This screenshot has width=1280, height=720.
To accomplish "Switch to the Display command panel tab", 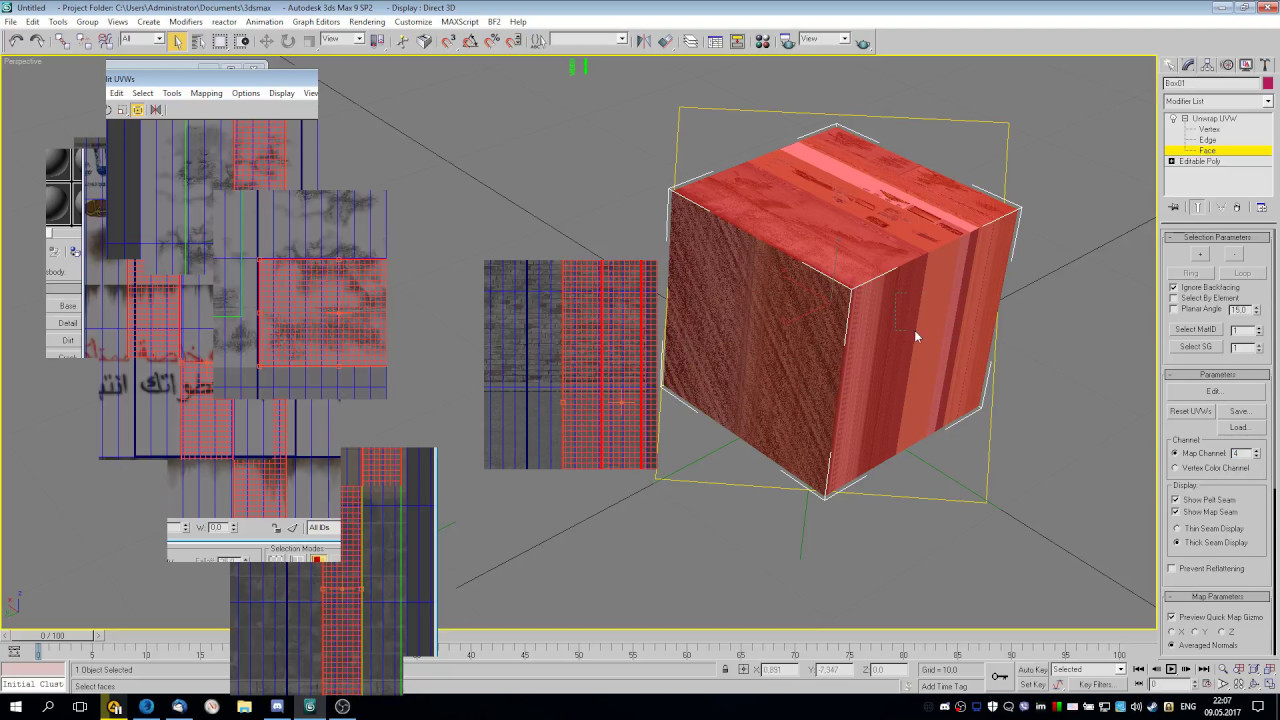I will 1246,65.
